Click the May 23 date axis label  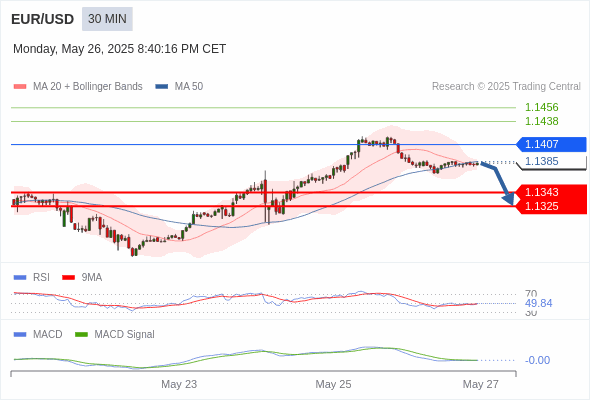tap(179, 384)
